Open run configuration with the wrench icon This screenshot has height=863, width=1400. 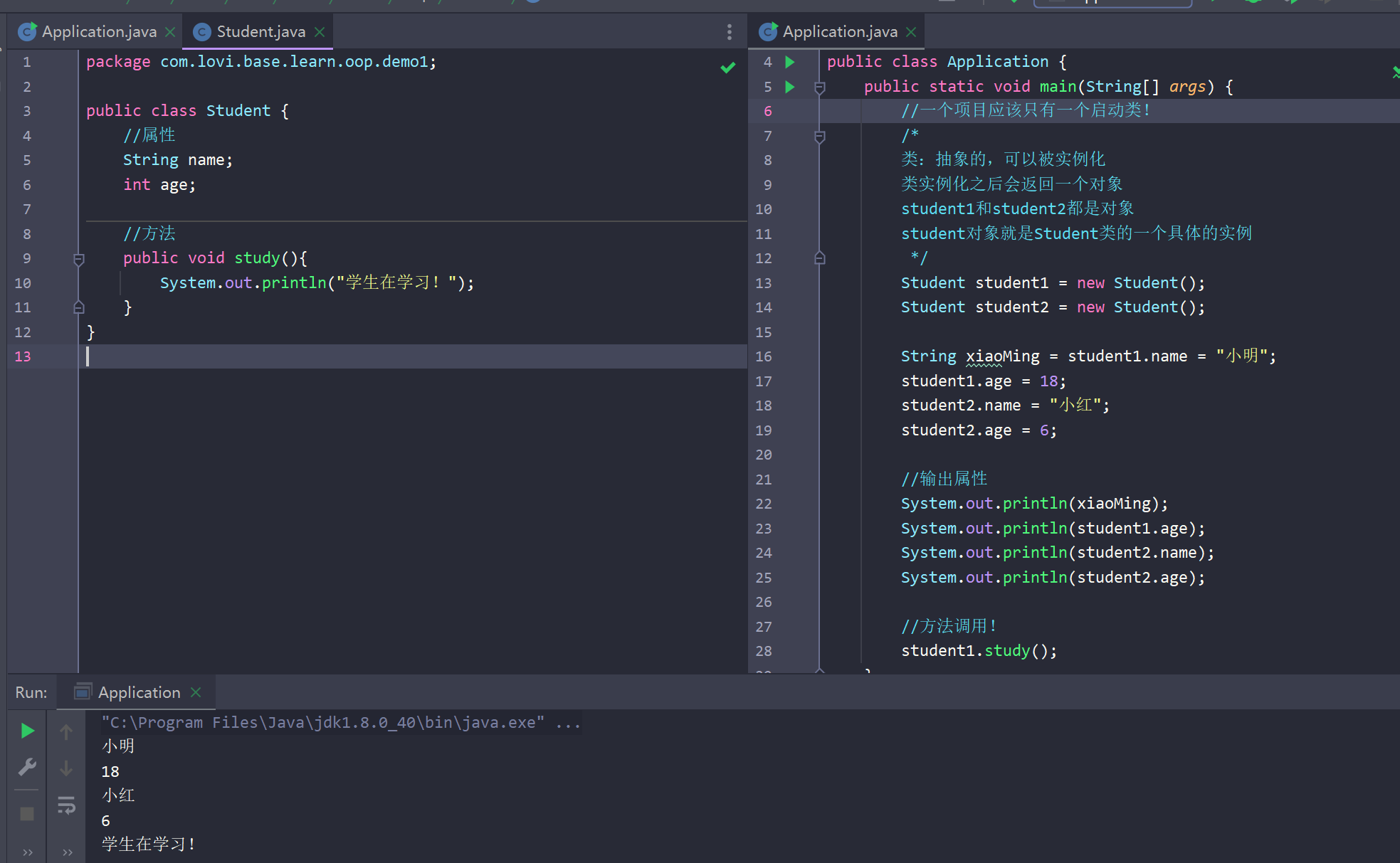tap(27, 767)
